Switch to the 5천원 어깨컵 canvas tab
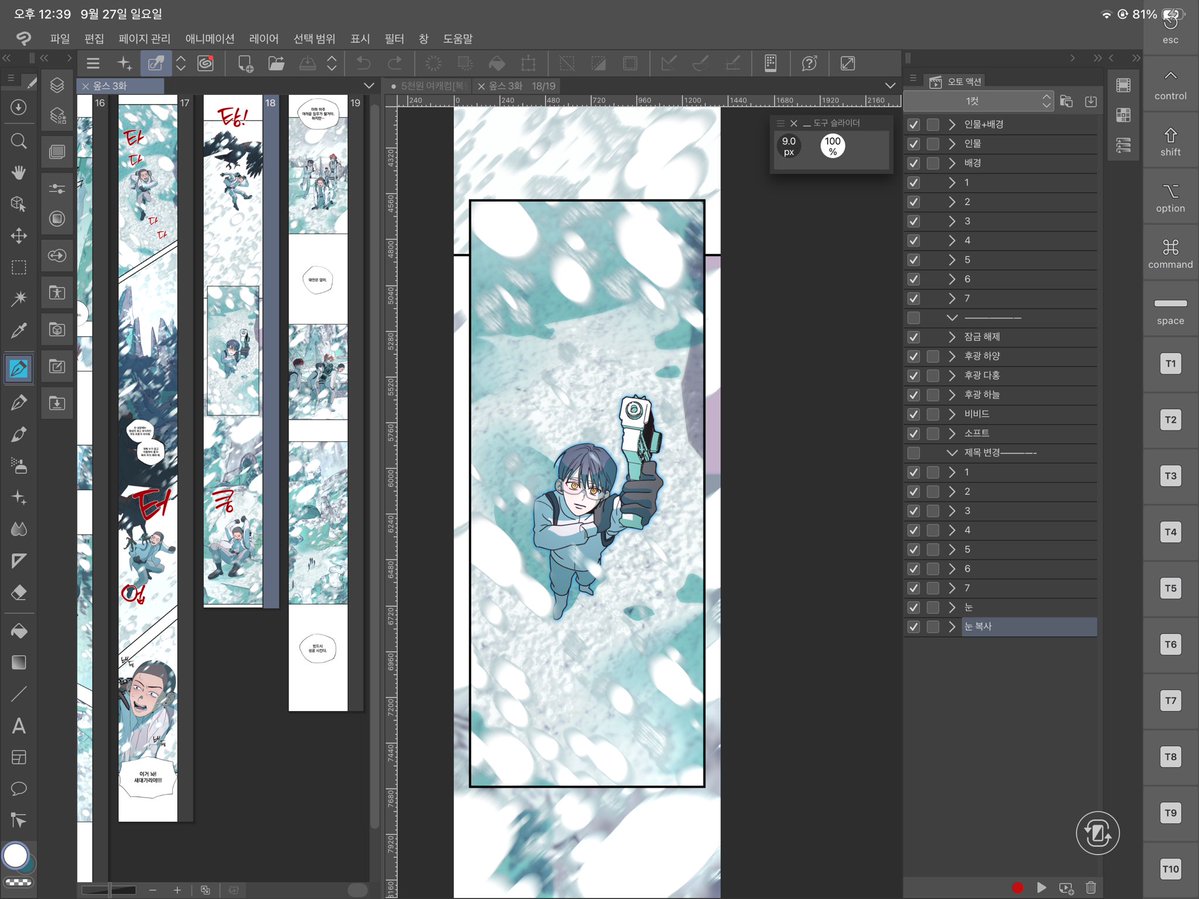This screenshot has width=1199, height=899. [x=431, y=86]
